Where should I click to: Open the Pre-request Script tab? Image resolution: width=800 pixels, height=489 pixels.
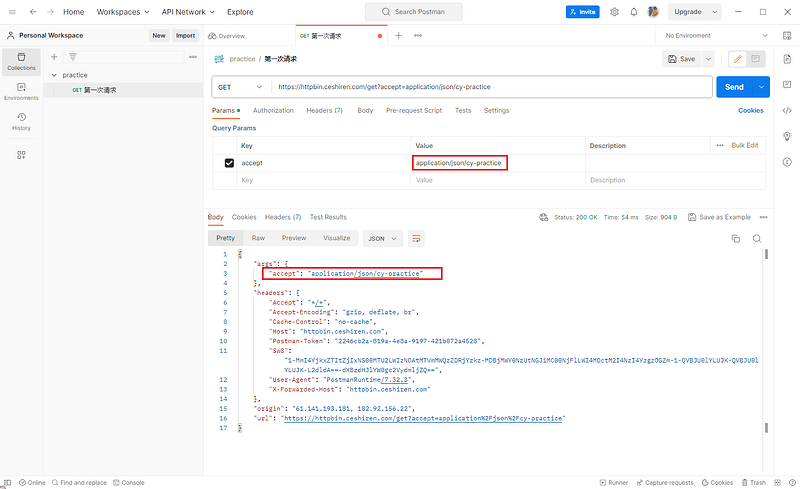(414, 110)
